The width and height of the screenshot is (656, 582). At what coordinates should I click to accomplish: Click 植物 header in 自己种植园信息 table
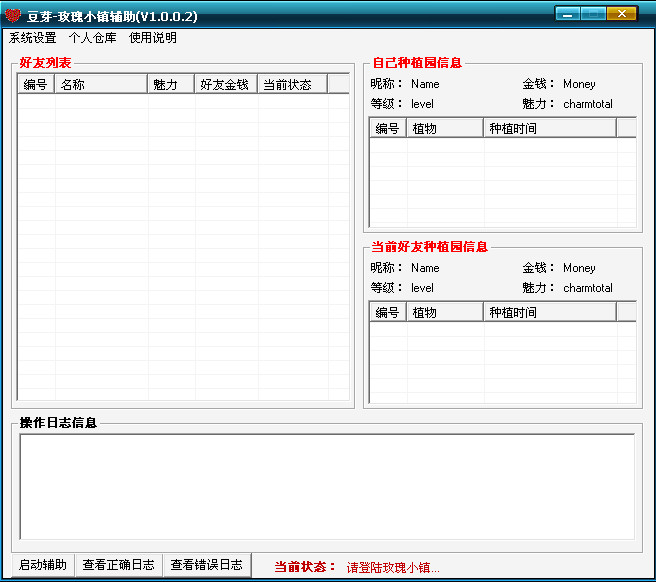point(444,128)
